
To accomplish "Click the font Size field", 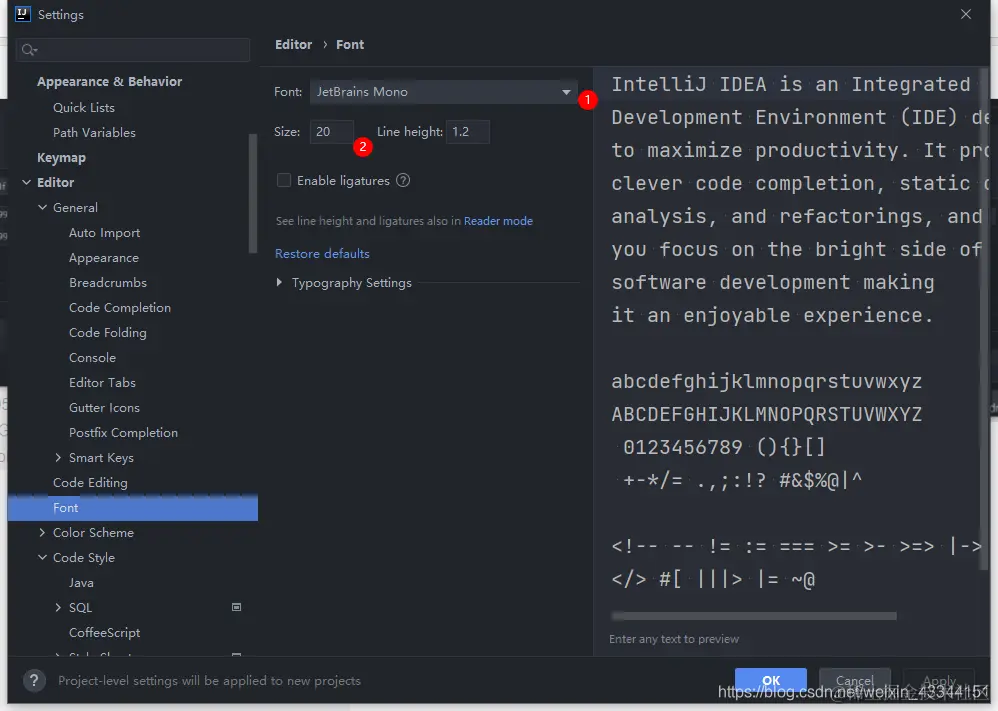I will coord(332,132).
